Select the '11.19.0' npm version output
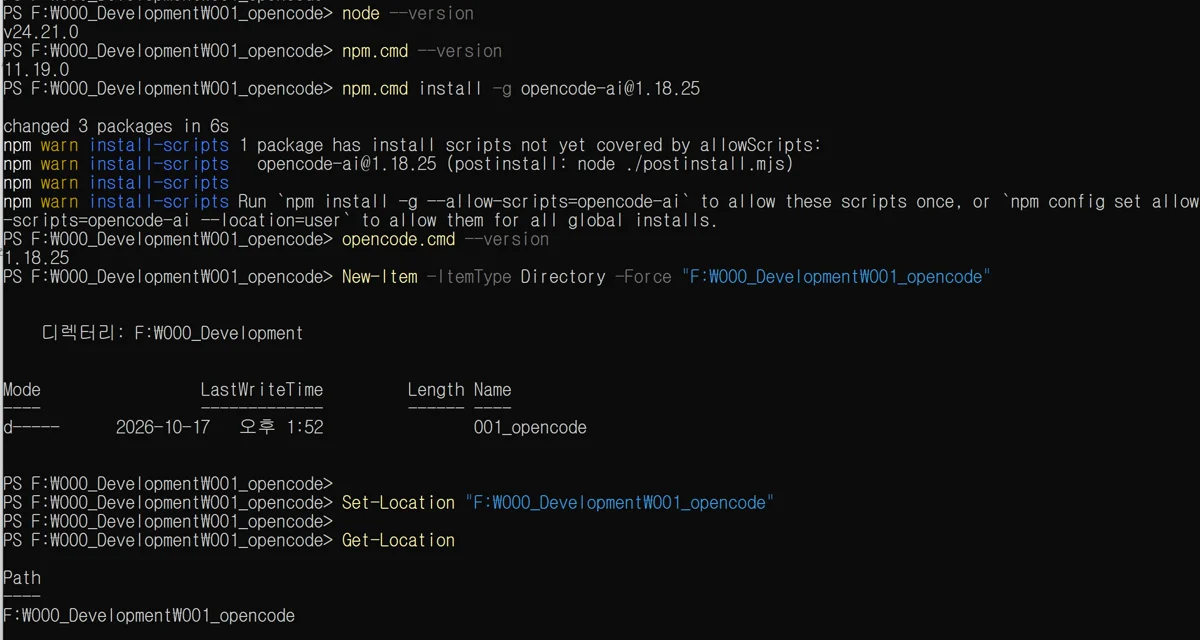The width and height of the screenshot is (1200, 640). [x=37, y=70]
